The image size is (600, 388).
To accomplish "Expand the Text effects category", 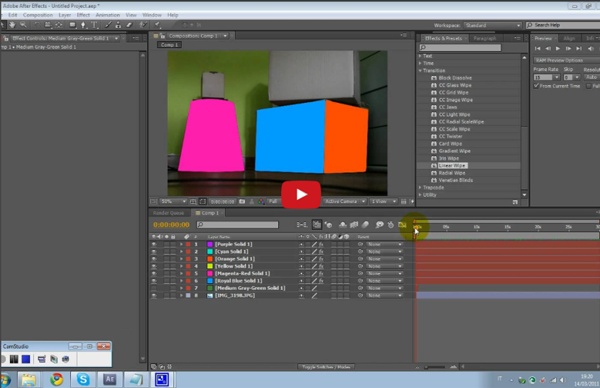I will 420,56.
